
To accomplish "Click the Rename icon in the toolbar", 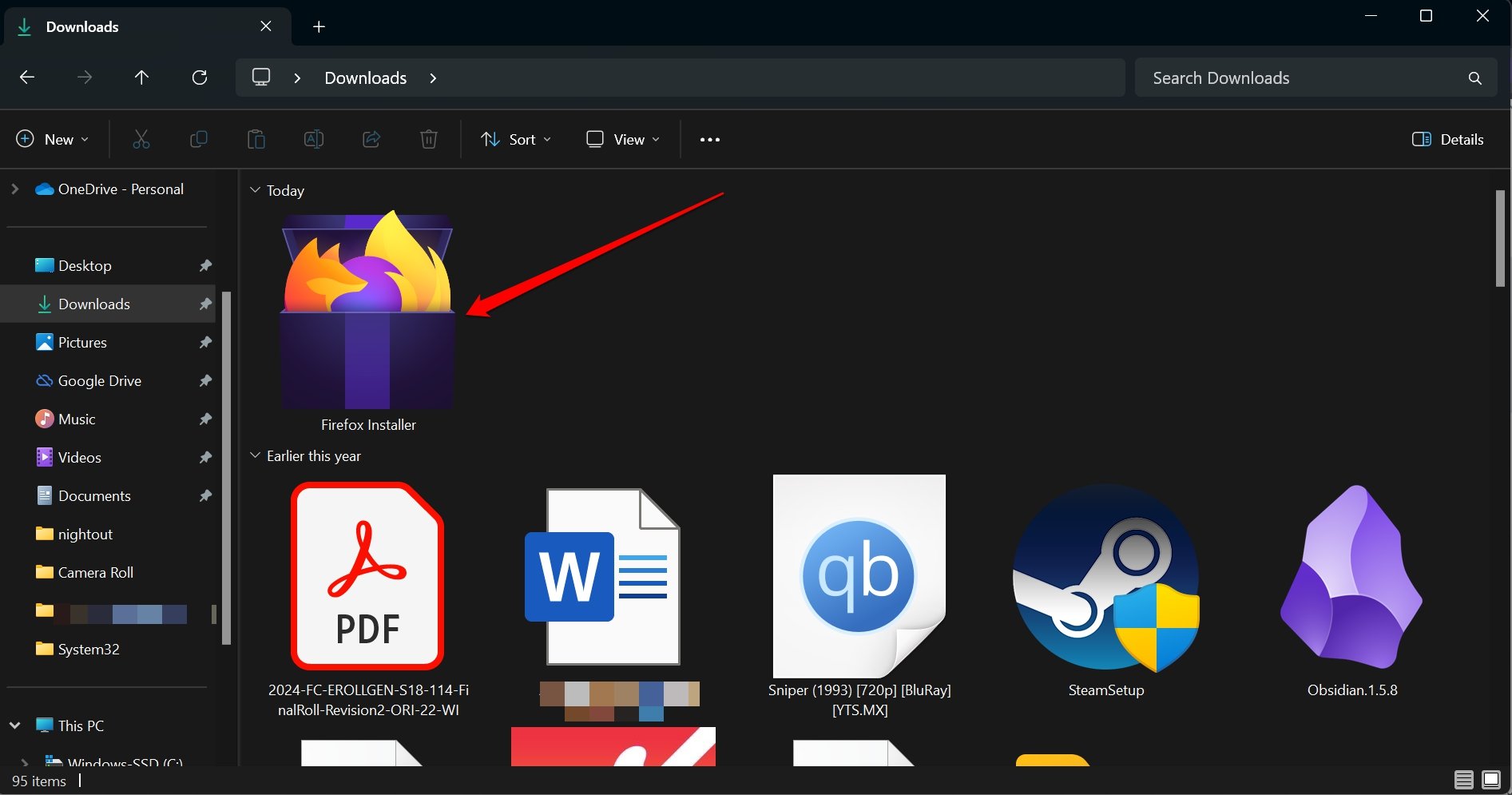I will click(x=314, y=139).
